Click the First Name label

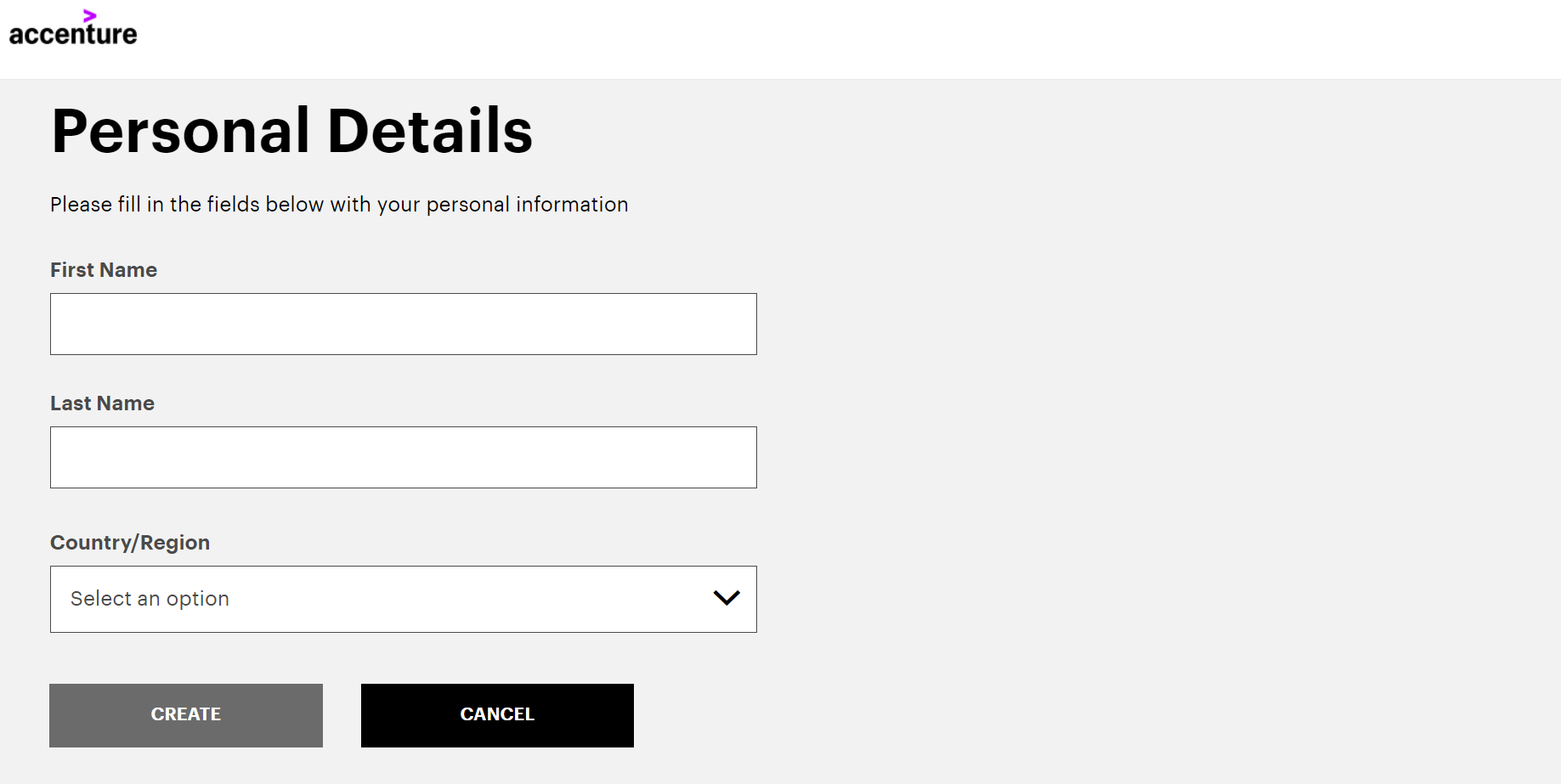click(x=104, y=270)
